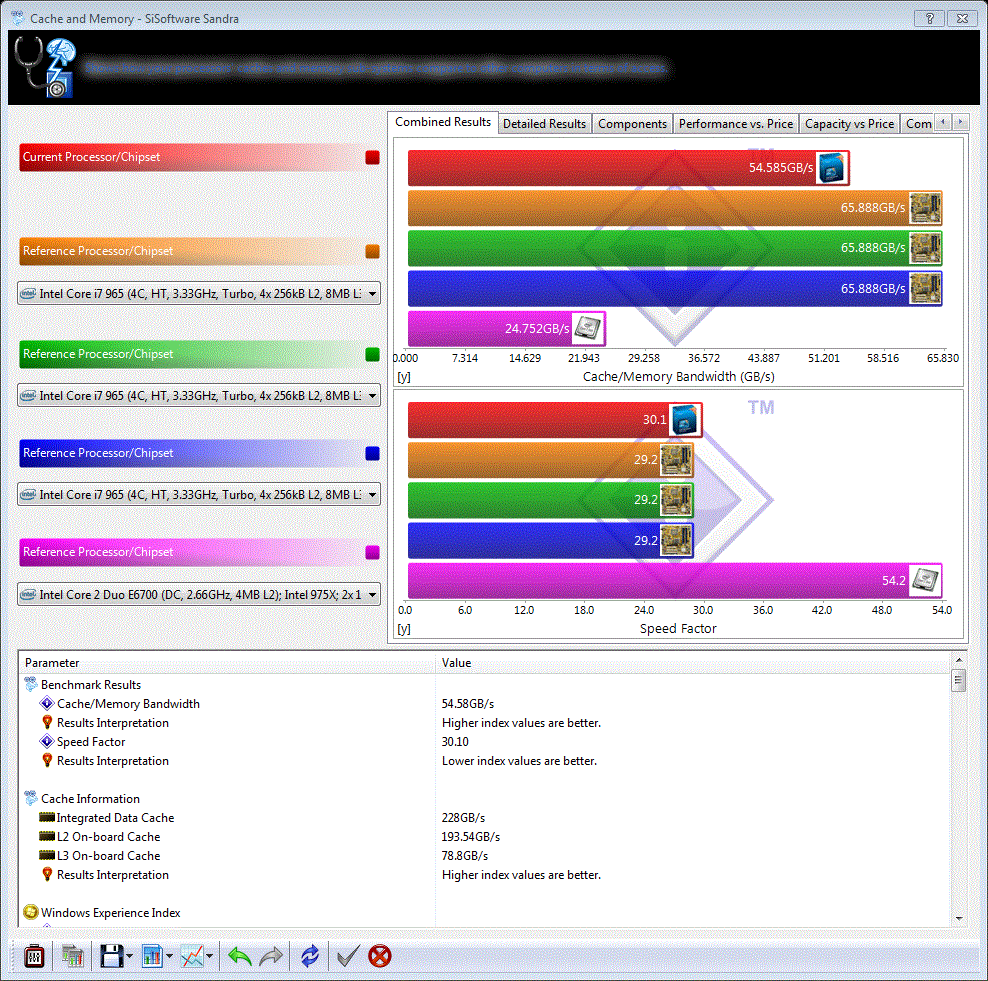
Task: Open the line graph icon's dropdown arrow
Action: click(209, 956)
